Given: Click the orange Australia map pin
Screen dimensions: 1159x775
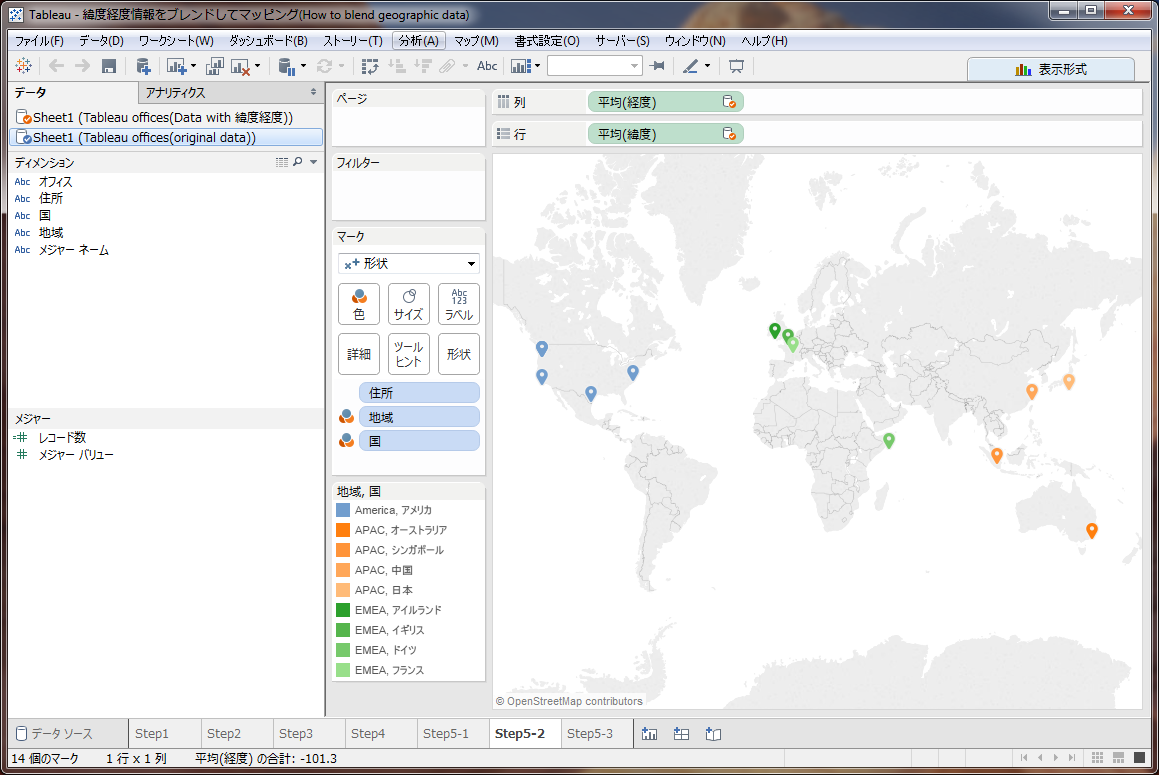Looking at the screenshot, I should [x=1092, y=529].
